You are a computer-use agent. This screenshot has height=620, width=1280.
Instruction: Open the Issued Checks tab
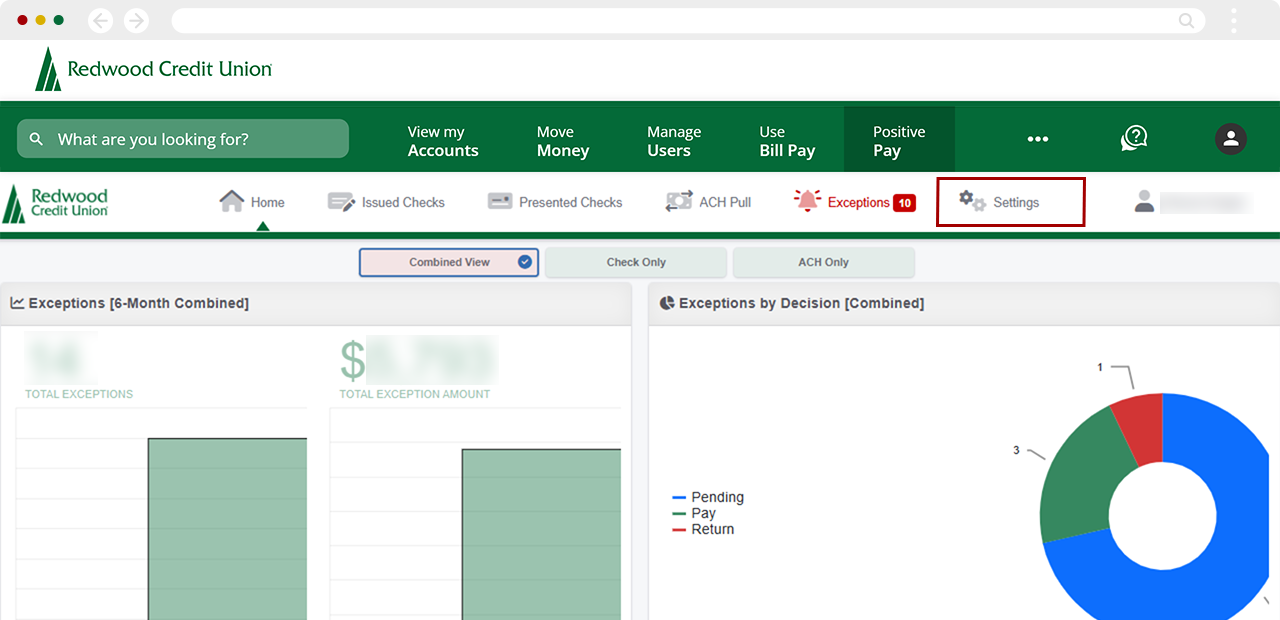386,202
